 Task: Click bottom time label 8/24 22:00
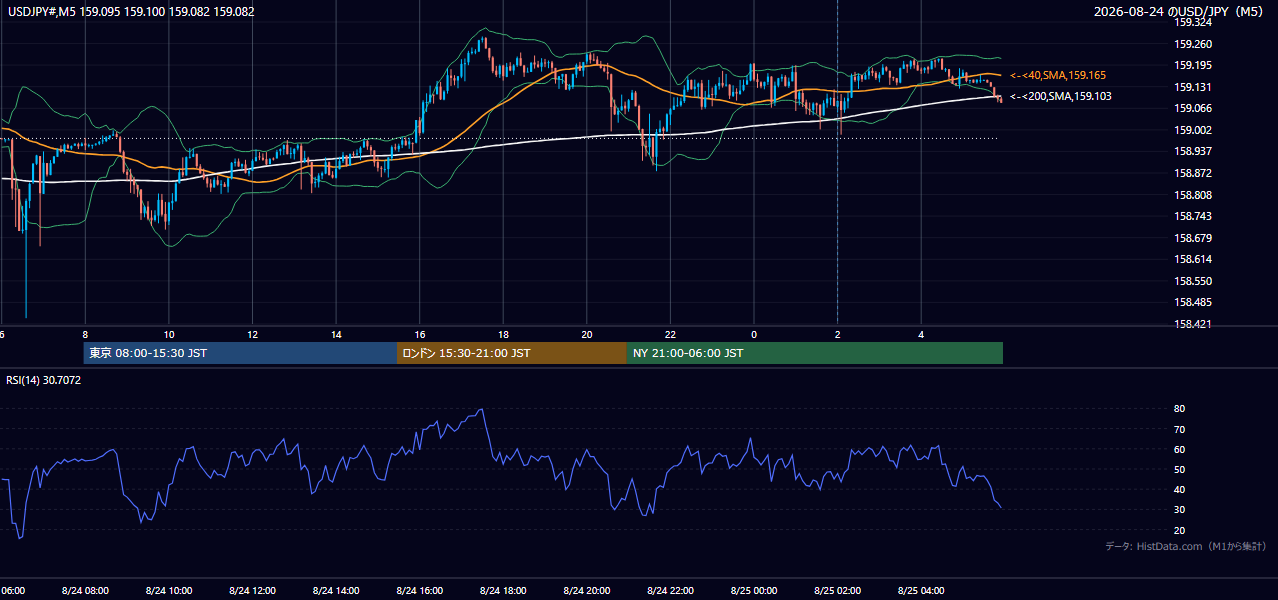pos(670,591)
